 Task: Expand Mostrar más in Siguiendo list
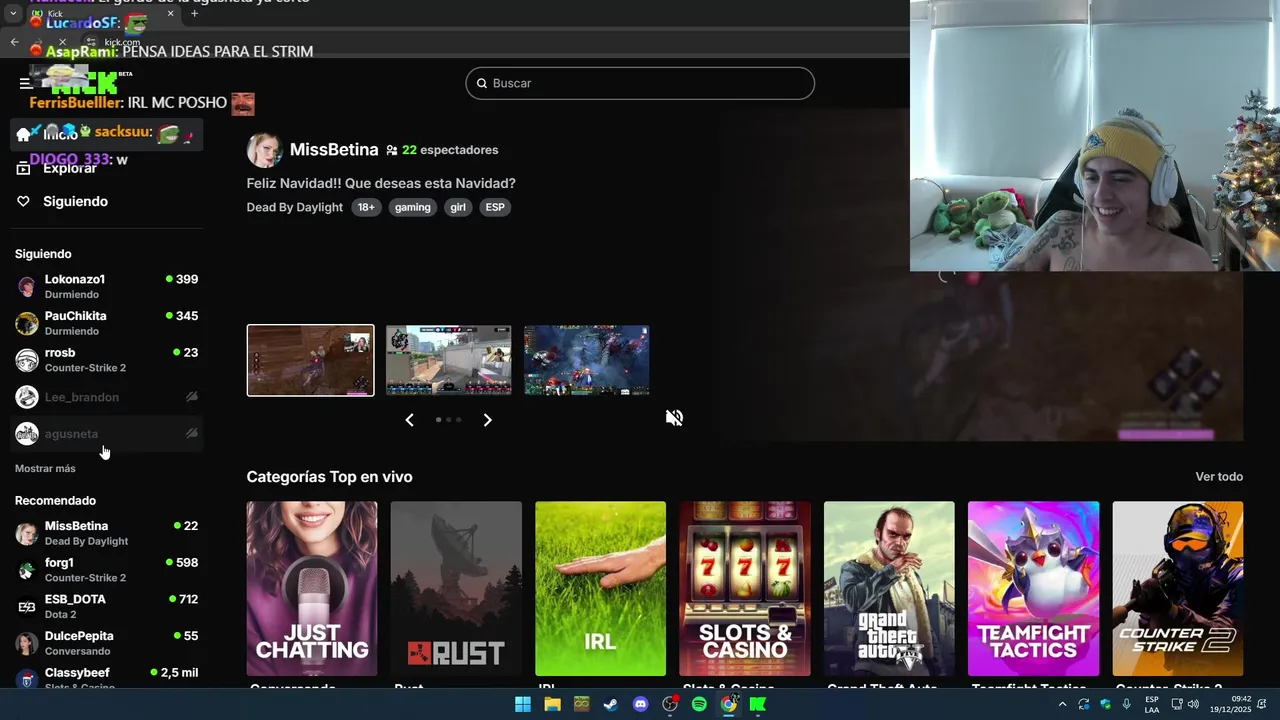[x=45, y=468]
